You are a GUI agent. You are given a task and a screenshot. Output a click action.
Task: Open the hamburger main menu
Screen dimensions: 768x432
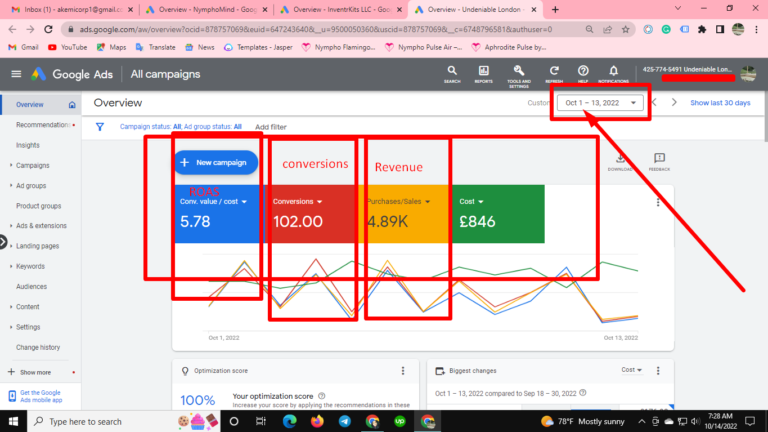click(16, 74)
